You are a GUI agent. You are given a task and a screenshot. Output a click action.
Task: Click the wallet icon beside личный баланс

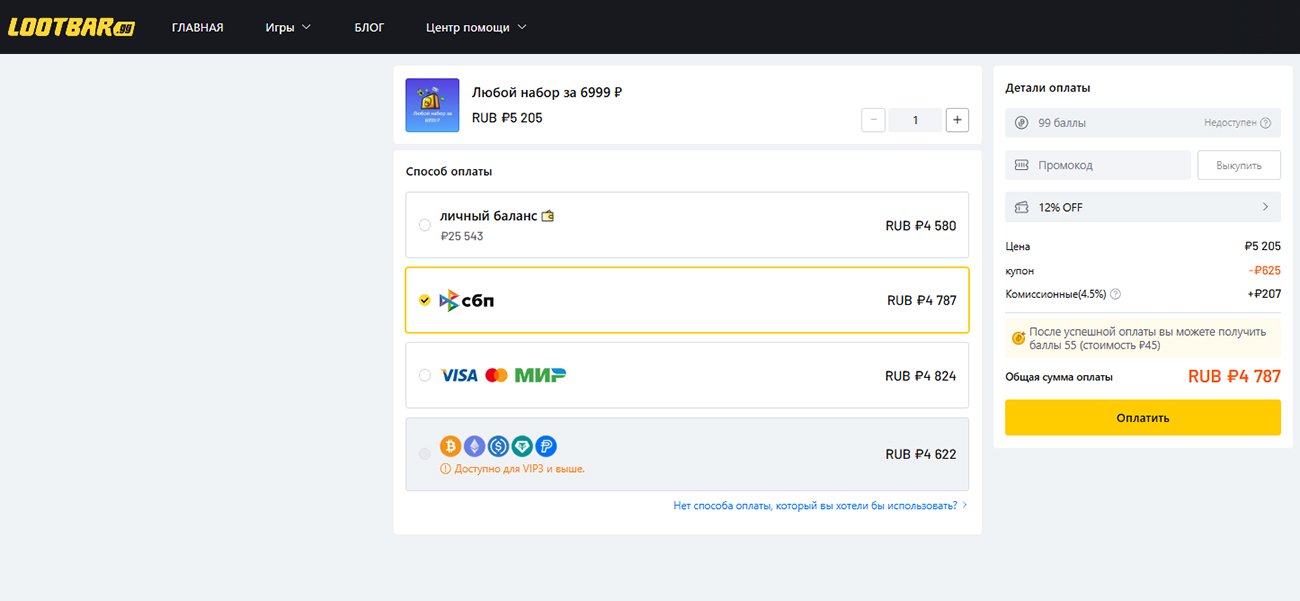tap(547, 216)
